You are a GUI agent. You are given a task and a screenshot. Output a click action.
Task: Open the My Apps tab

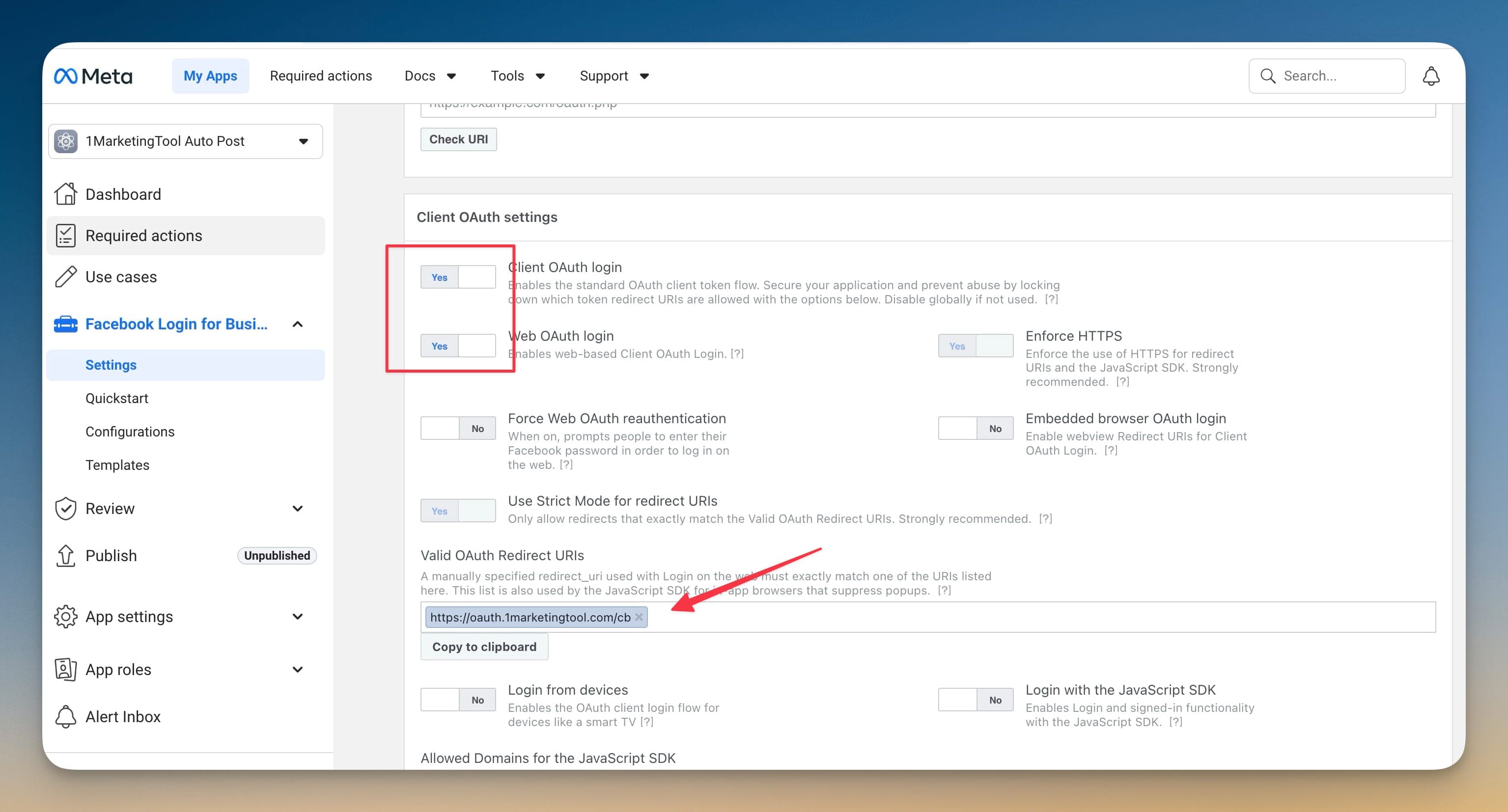pos(210,76)
